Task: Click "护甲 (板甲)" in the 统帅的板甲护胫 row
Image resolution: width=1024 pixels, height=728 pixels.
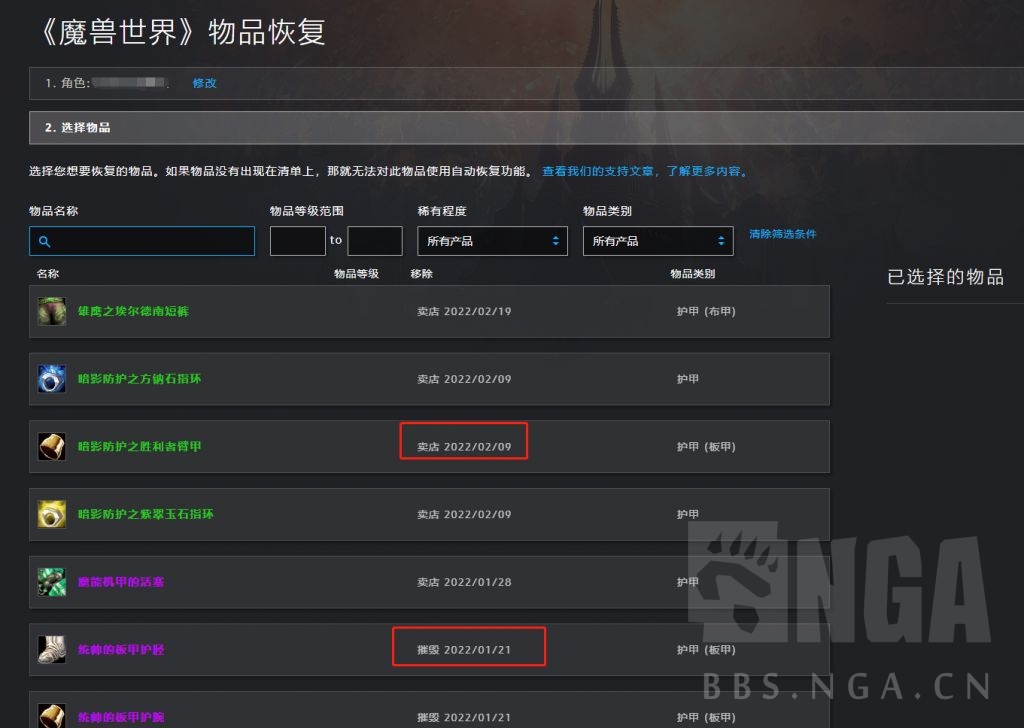Action: (x=706, y=650)
